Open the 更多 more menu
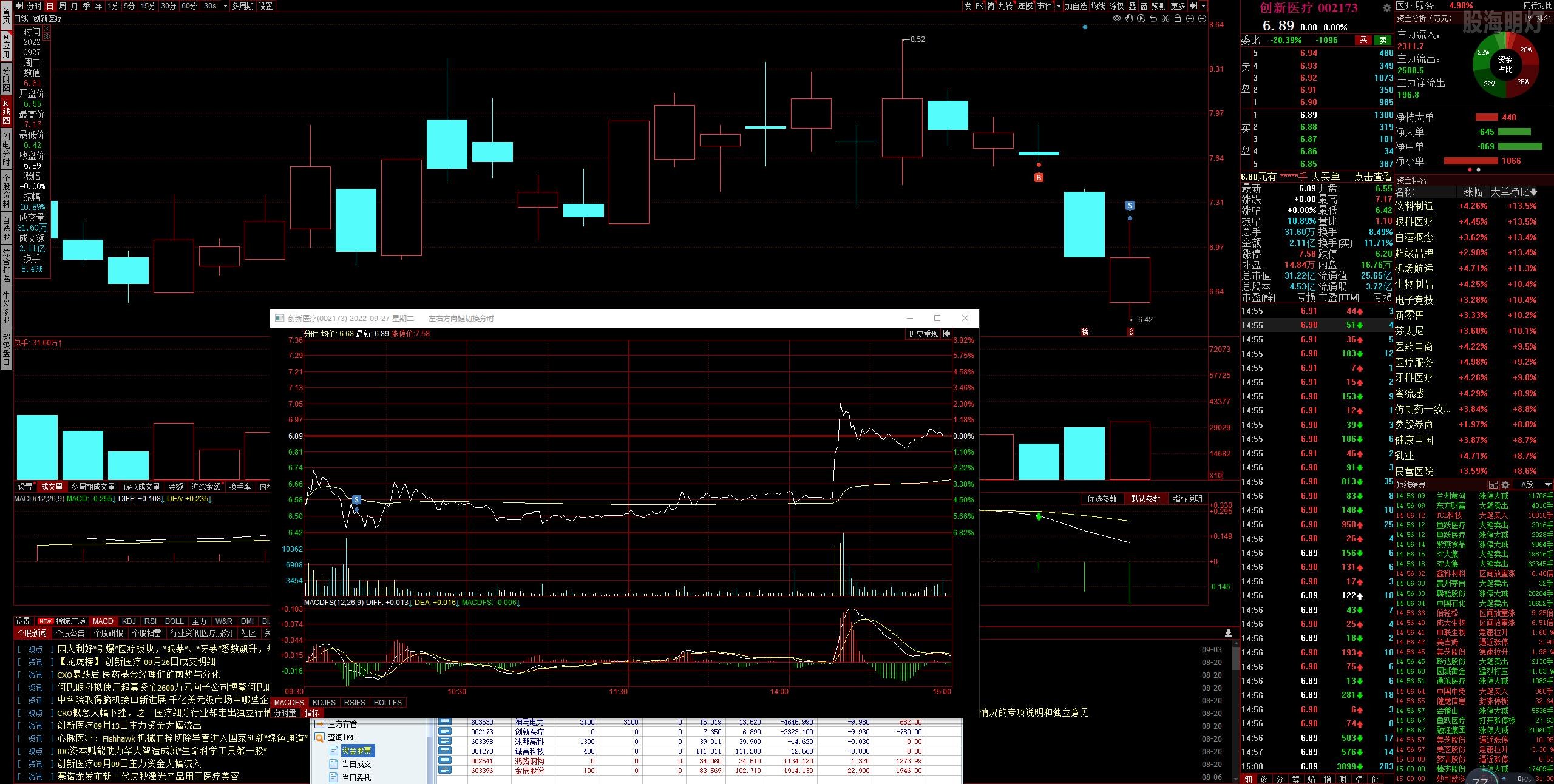 [1178, 6]
